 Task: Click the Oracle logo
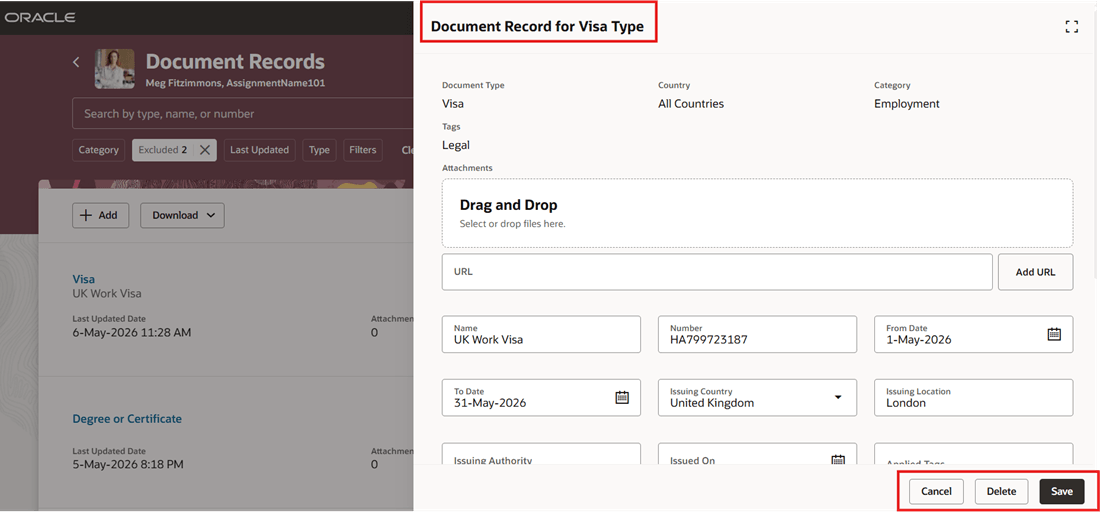pos(40,18)
